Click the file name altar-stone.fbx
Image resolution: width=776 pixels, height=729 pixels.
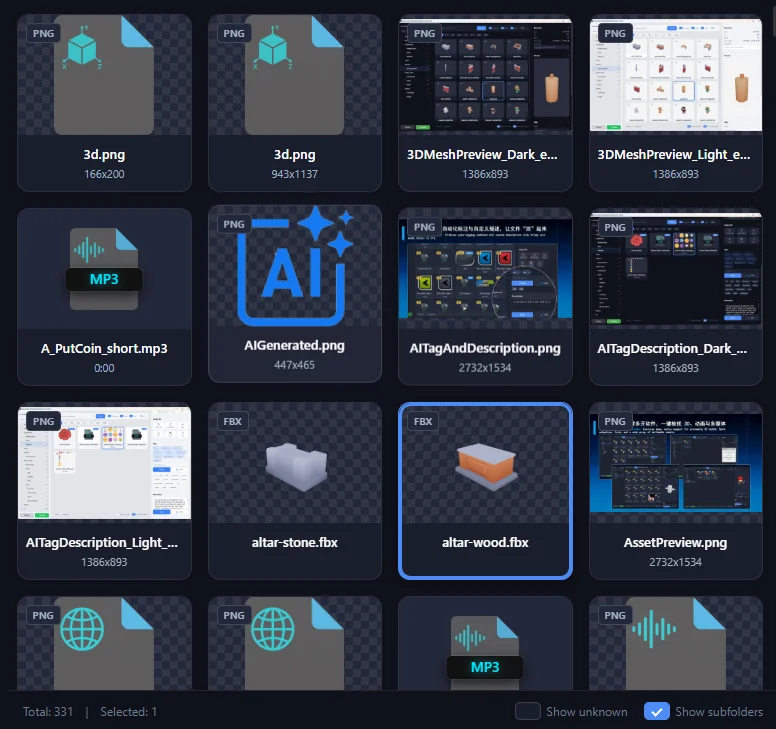point(294,542)
